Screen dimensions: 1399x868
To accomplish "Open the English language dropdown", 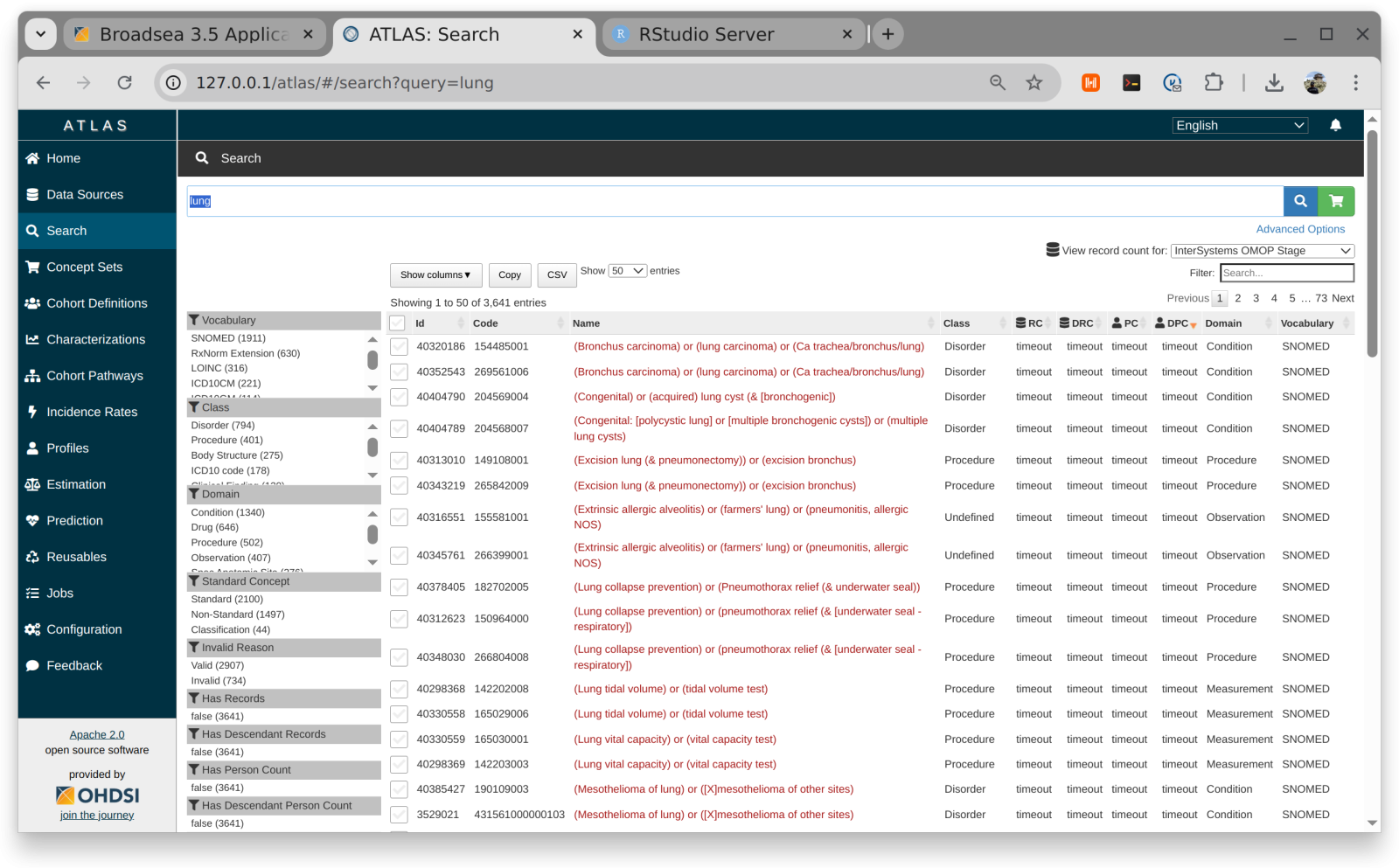I will tap(1239, 126).
